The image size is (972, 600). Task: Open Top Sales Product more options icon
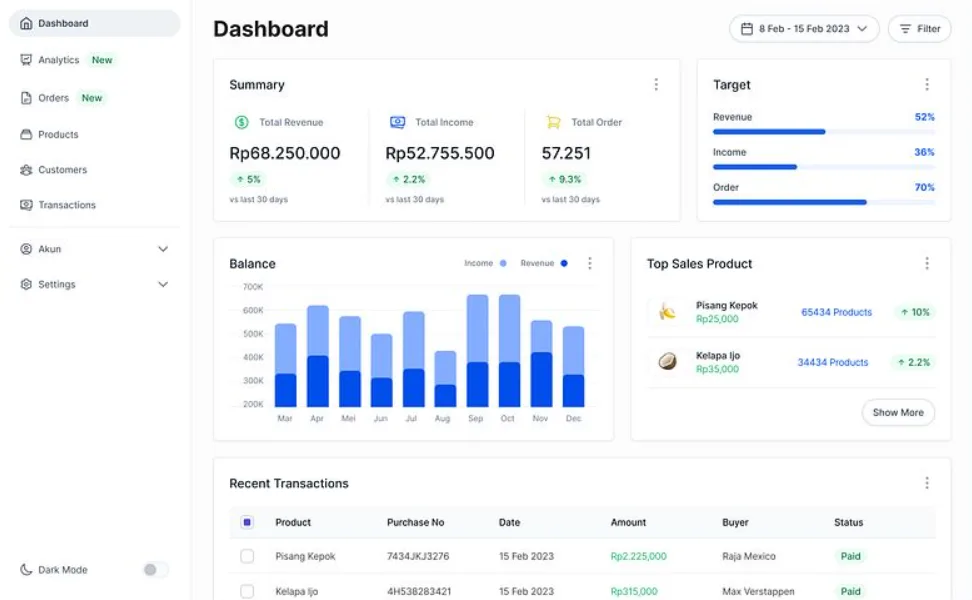click(927, 264)
